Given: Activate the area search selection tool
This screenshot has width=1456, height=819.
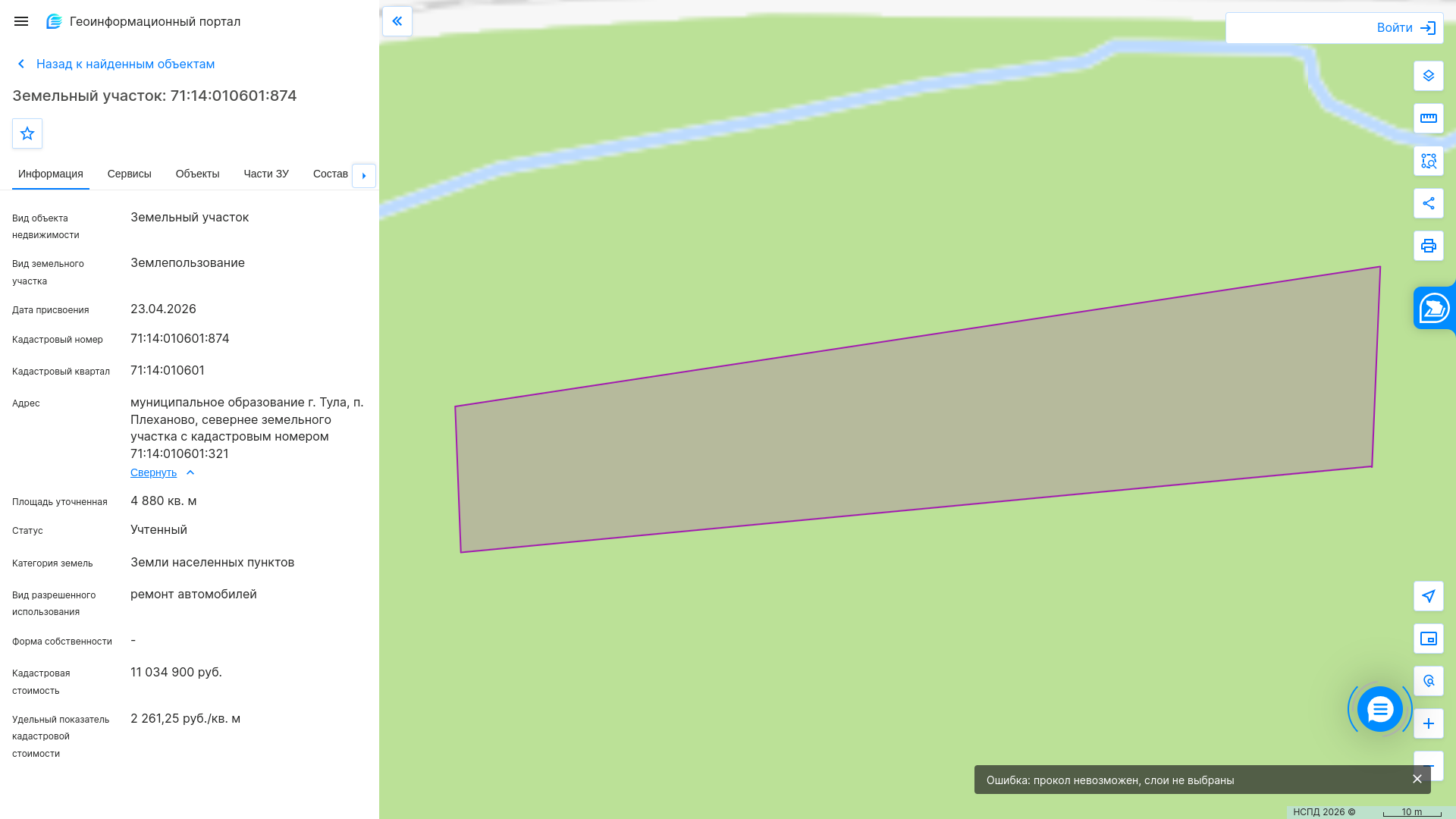Looking at the screenshot, I should (1429, 161).
